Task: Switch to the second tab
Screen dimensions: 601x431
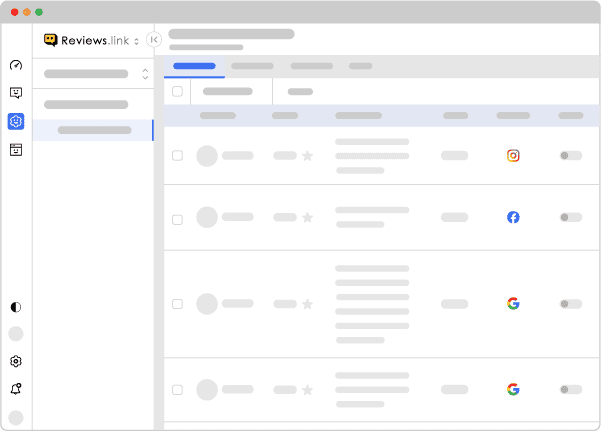Action: pyautogui.click(x=252, y=66)
